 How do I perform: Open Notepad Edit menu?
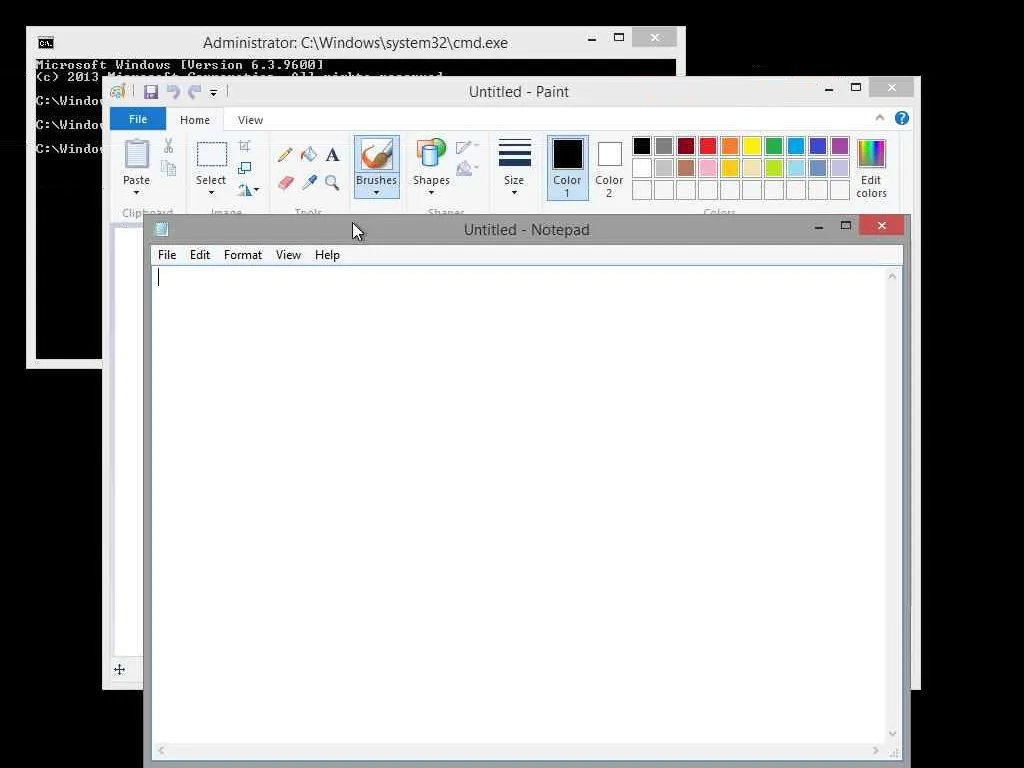(x=200, y=255)
